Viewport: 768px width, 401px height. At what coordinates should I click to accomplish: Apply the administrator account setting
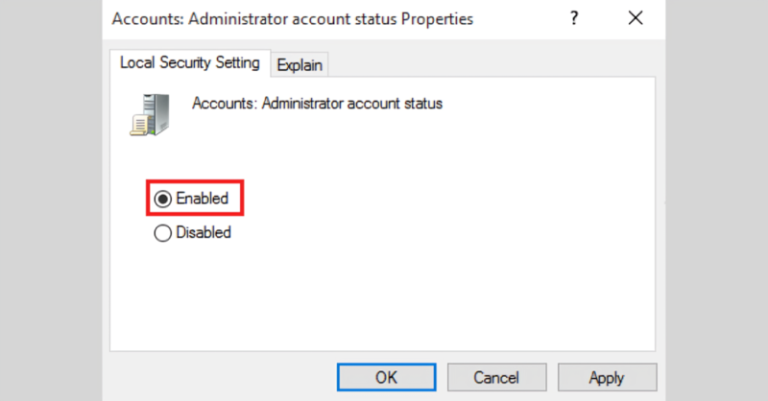click(606, 377)
